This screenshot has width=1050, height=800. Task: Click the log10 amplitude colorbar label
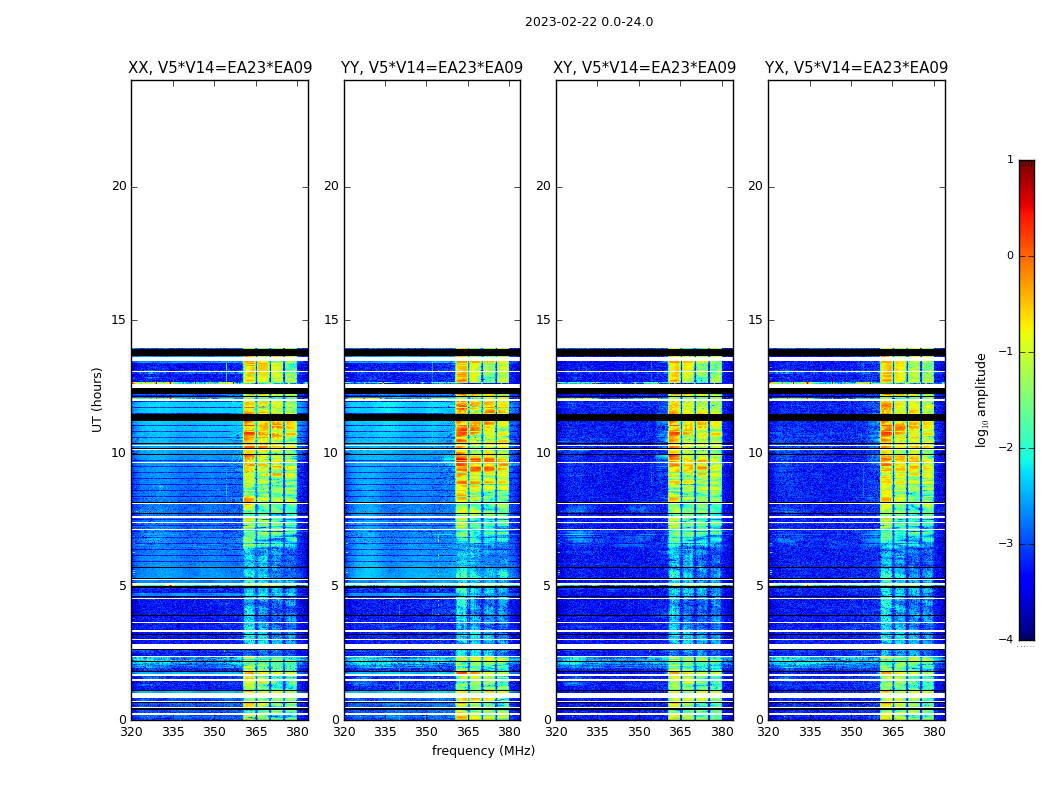point(982,399)
